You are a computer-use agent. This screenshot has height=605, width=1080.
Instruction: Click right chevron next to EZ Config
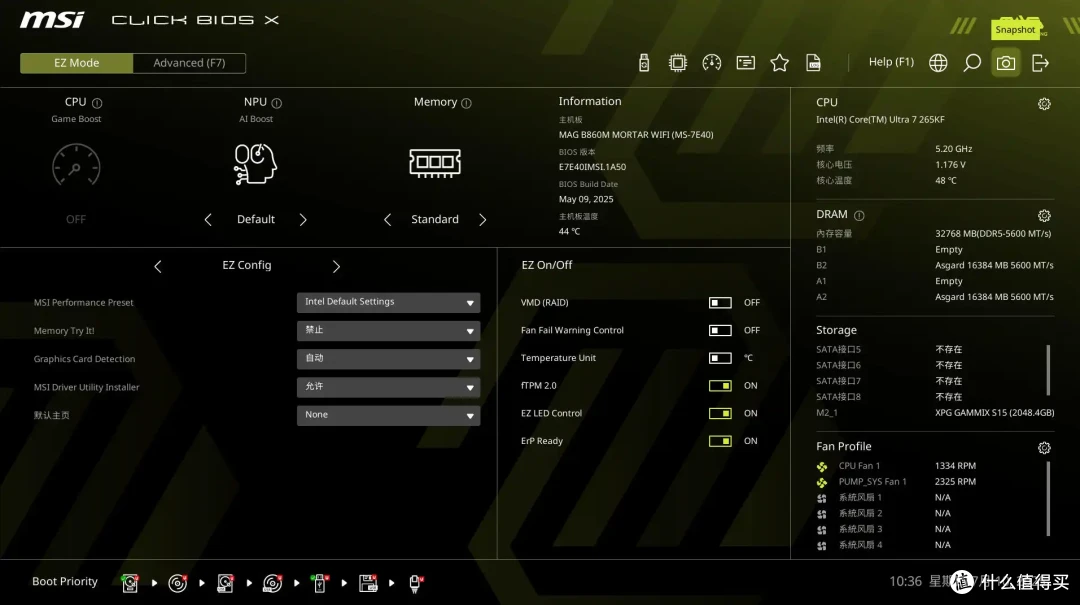pos(336,266)
